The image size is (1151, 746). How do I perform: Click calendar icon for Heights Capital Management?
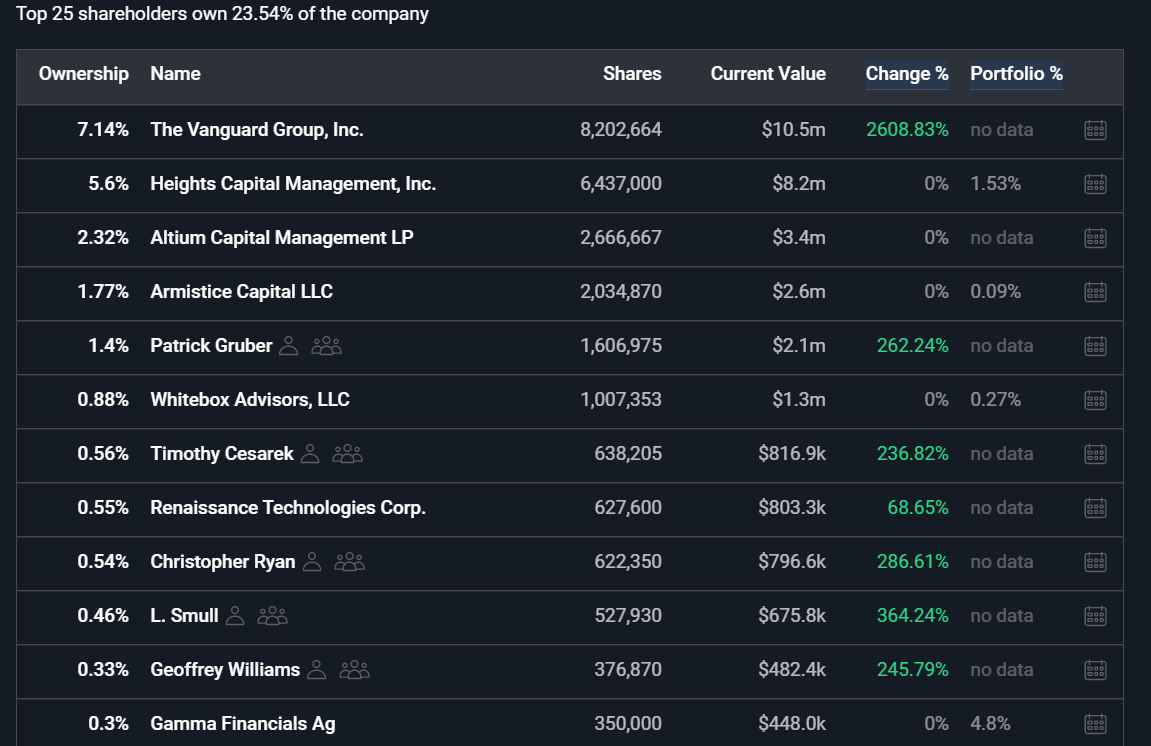pos(1095,184)
